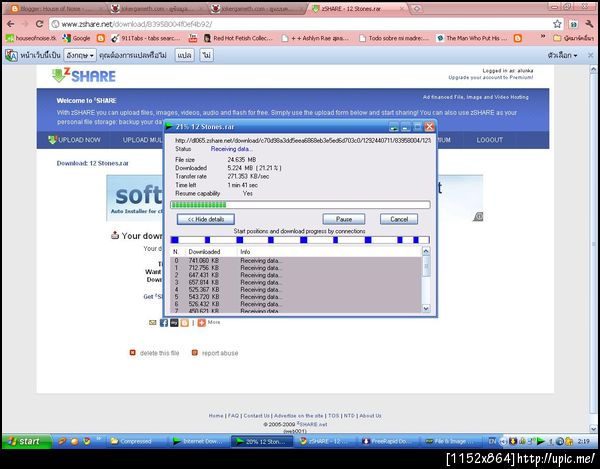600x469 pixels.
Task: Open Advertise on the site footer link
Action: [x=298, y=415]
